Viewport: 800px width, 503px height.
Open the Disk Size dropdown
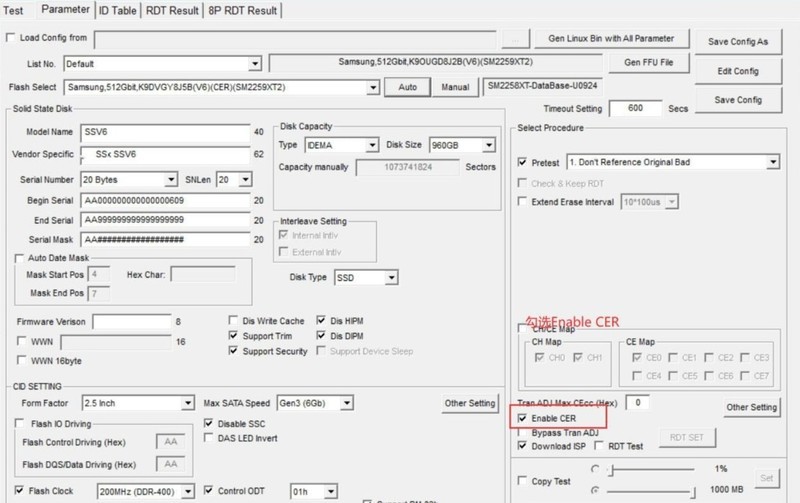tap(489, 145)
